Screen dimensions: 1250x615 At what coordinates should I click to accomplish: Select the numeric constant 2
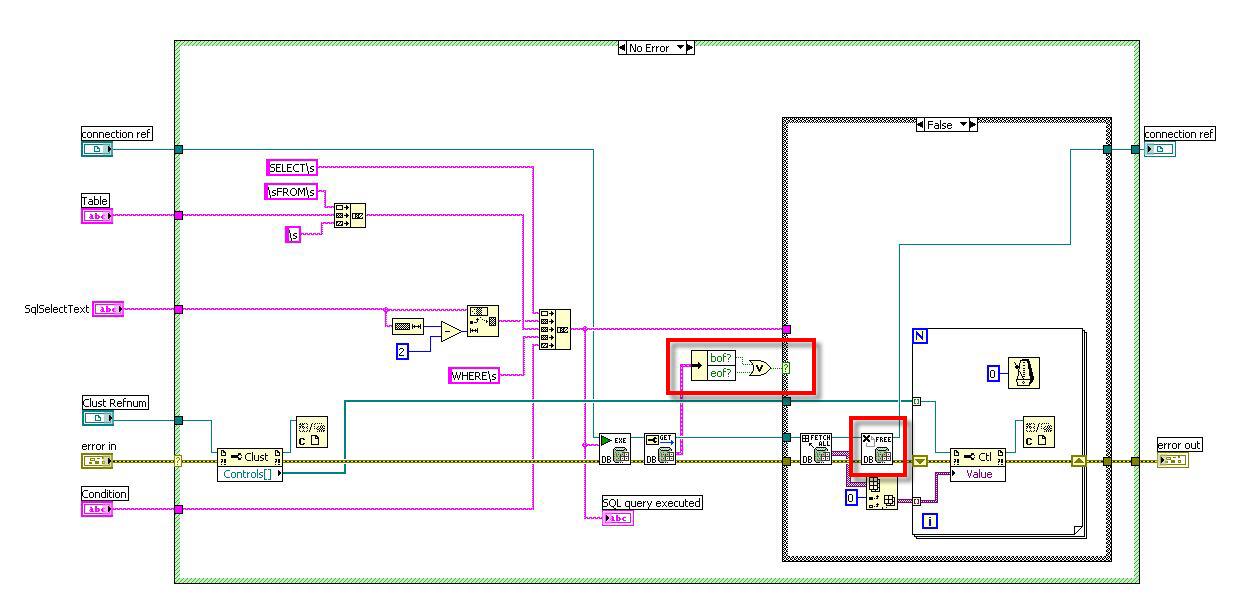click(402, 352)
